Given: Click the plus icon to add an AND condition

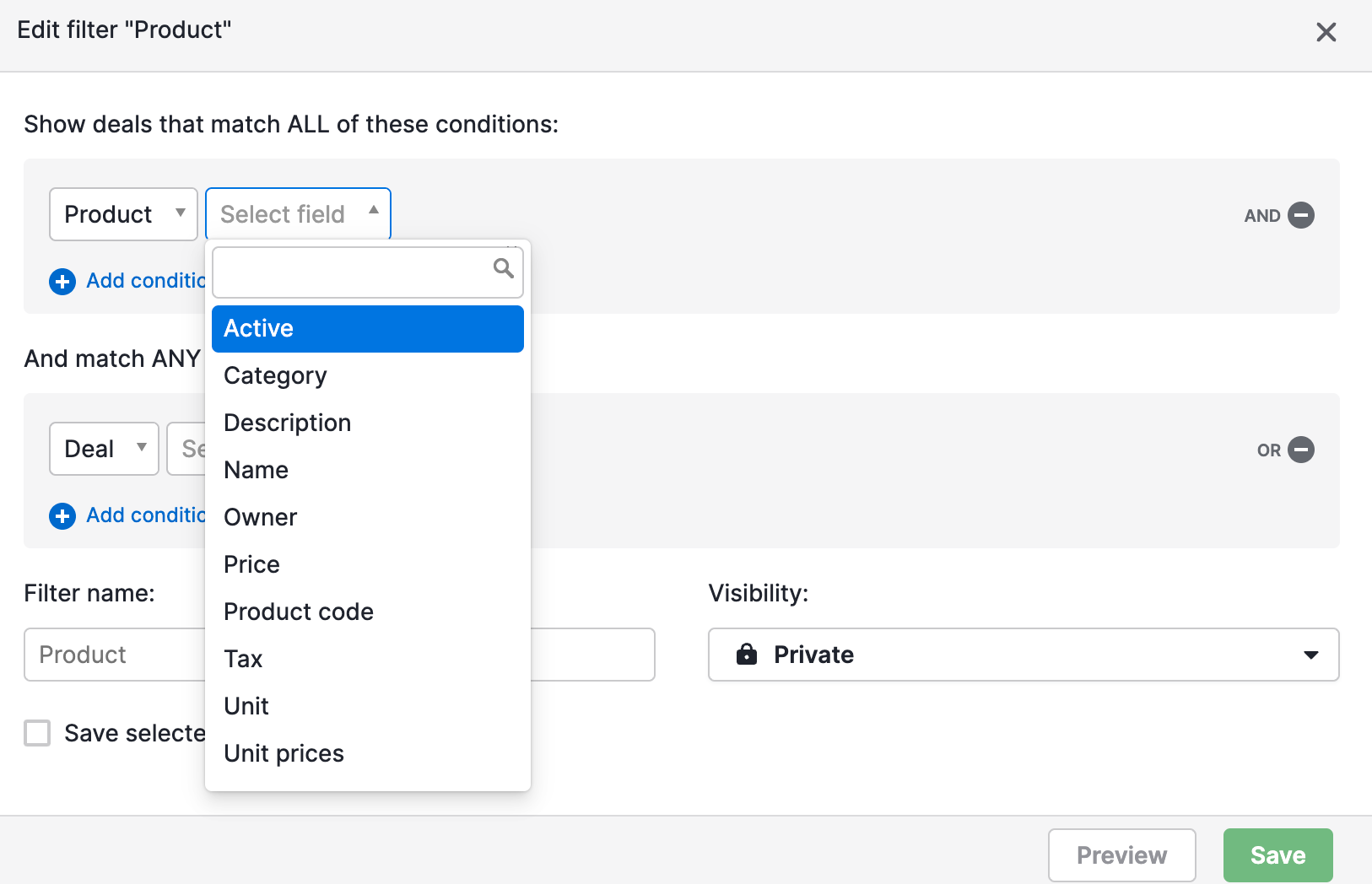Looking at the screenshot, I should (62, 281).
